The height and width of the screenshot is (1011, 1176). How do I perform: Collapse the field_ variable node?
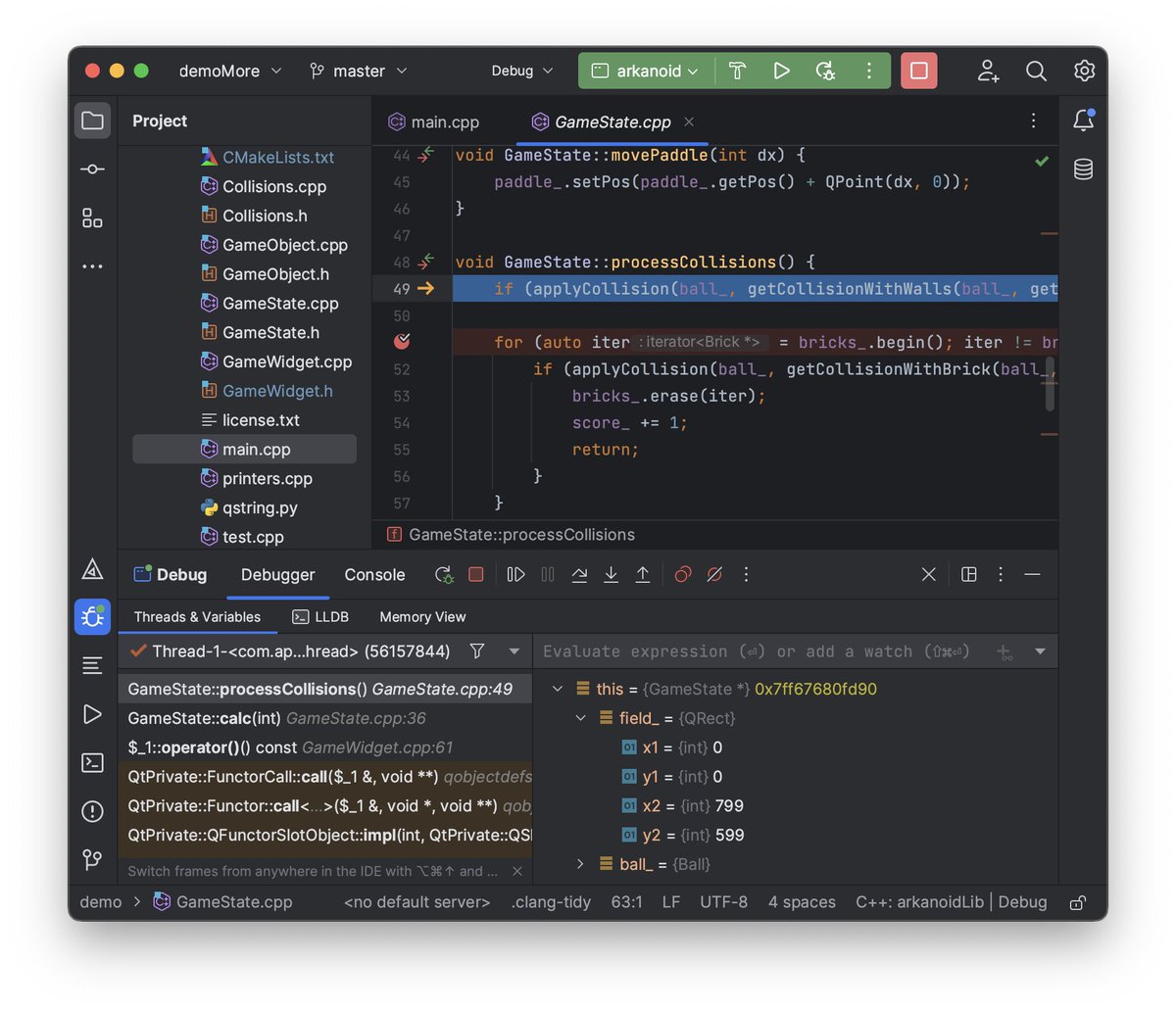580,718
